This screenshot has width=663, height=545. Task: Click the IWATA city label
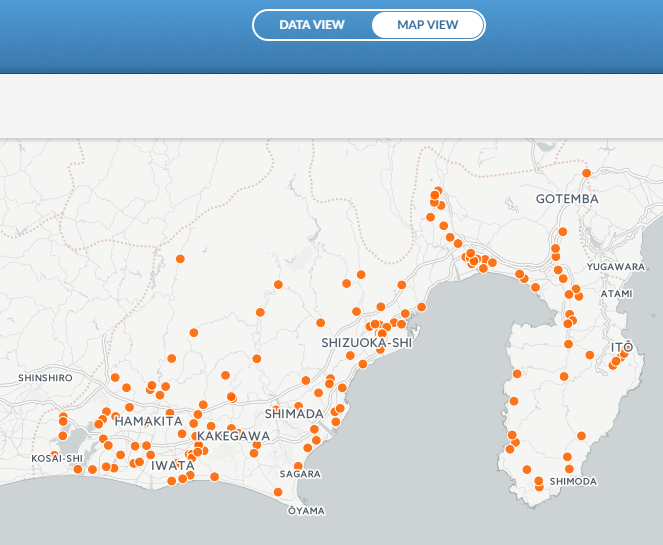173,466
